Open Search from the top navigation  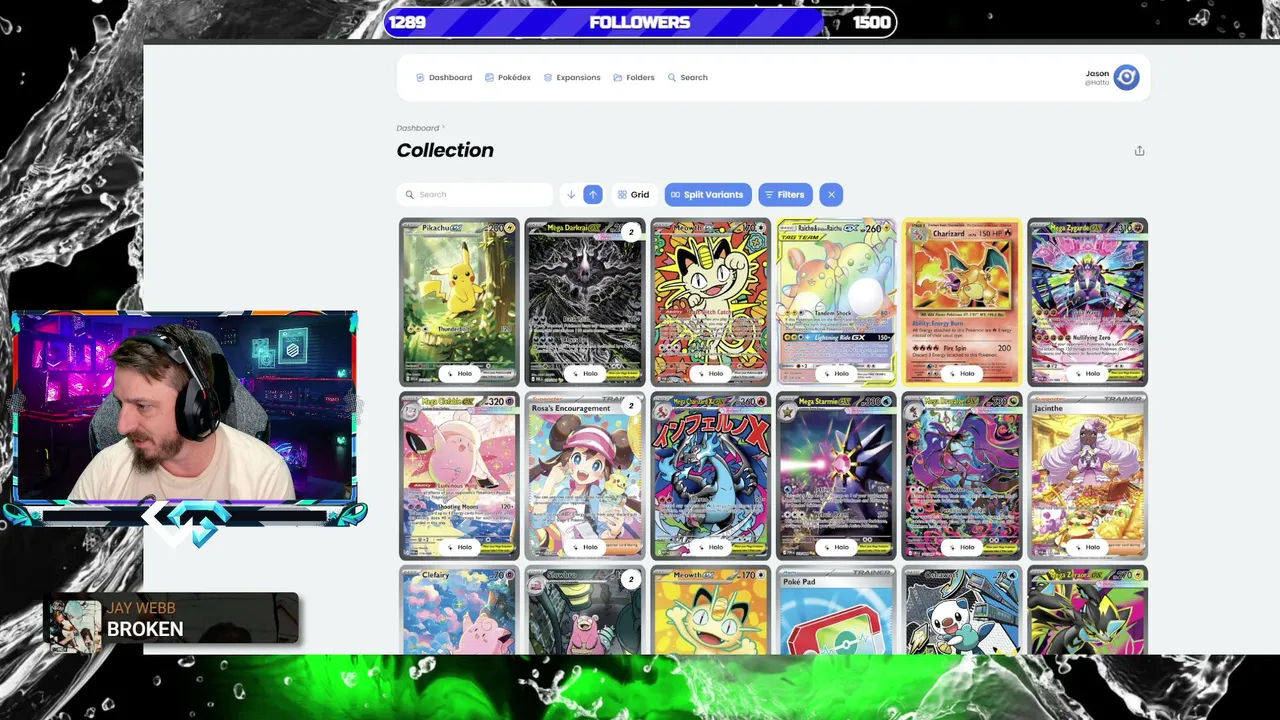[x=687, y=77]
